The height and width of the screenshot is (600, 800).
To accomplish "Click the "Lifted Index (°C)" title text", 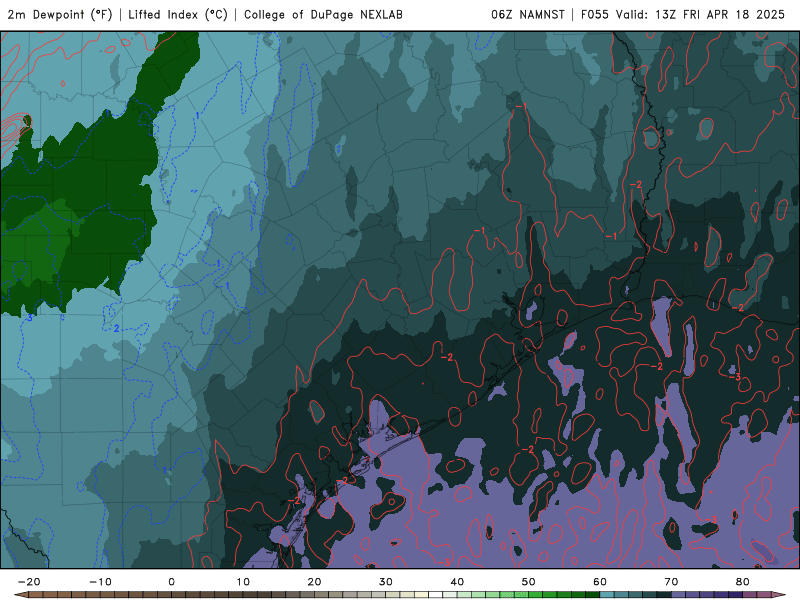I will (178, 14).
